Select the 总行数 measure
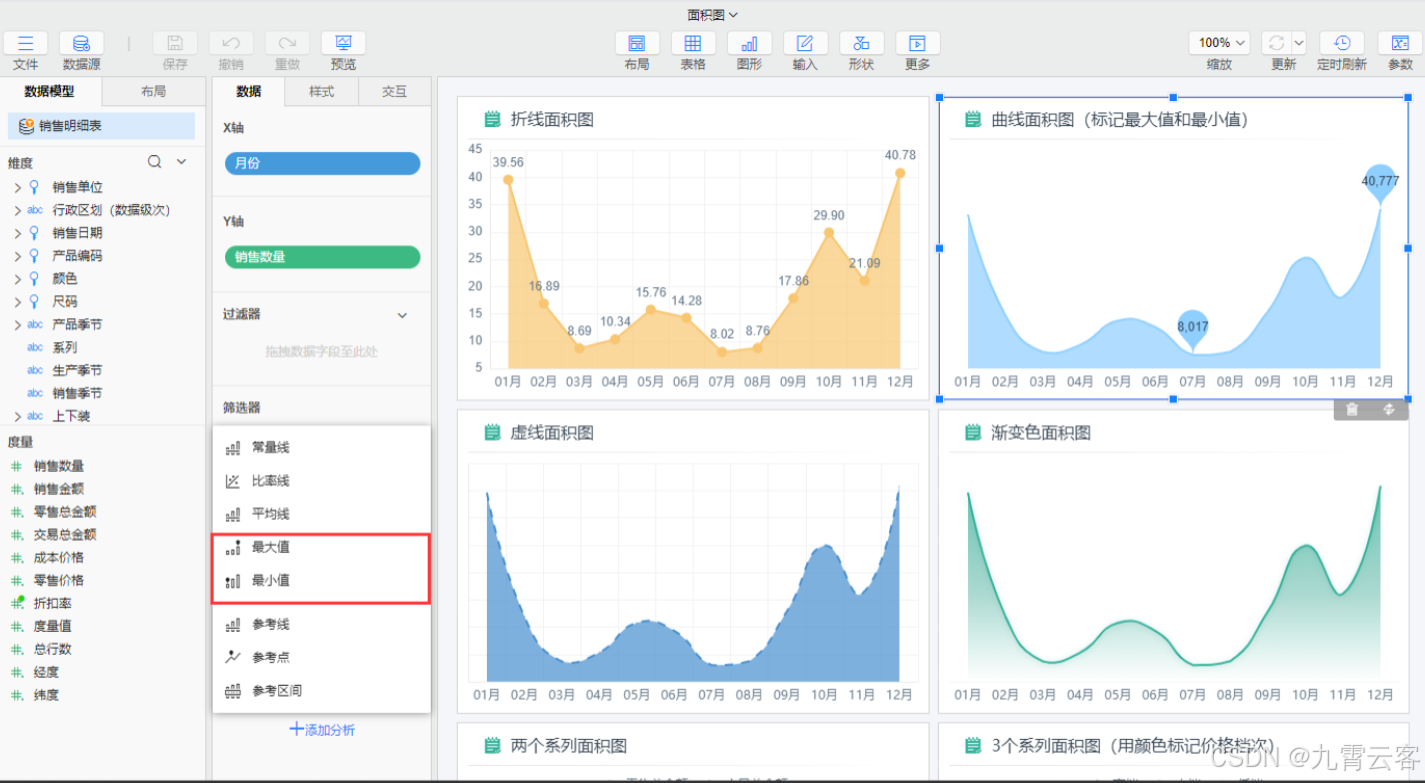This screenshot has width=1425, height=783. [x=53, y=649]
